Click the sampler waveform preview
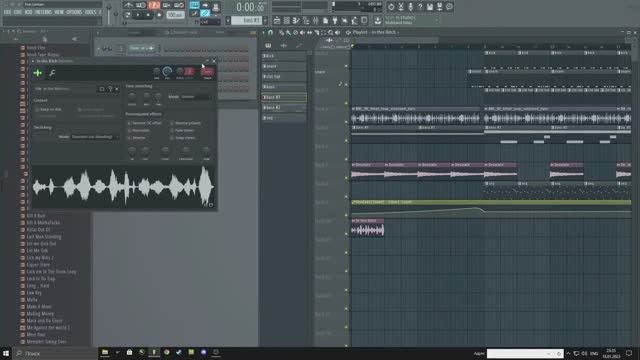 [123, 187]
